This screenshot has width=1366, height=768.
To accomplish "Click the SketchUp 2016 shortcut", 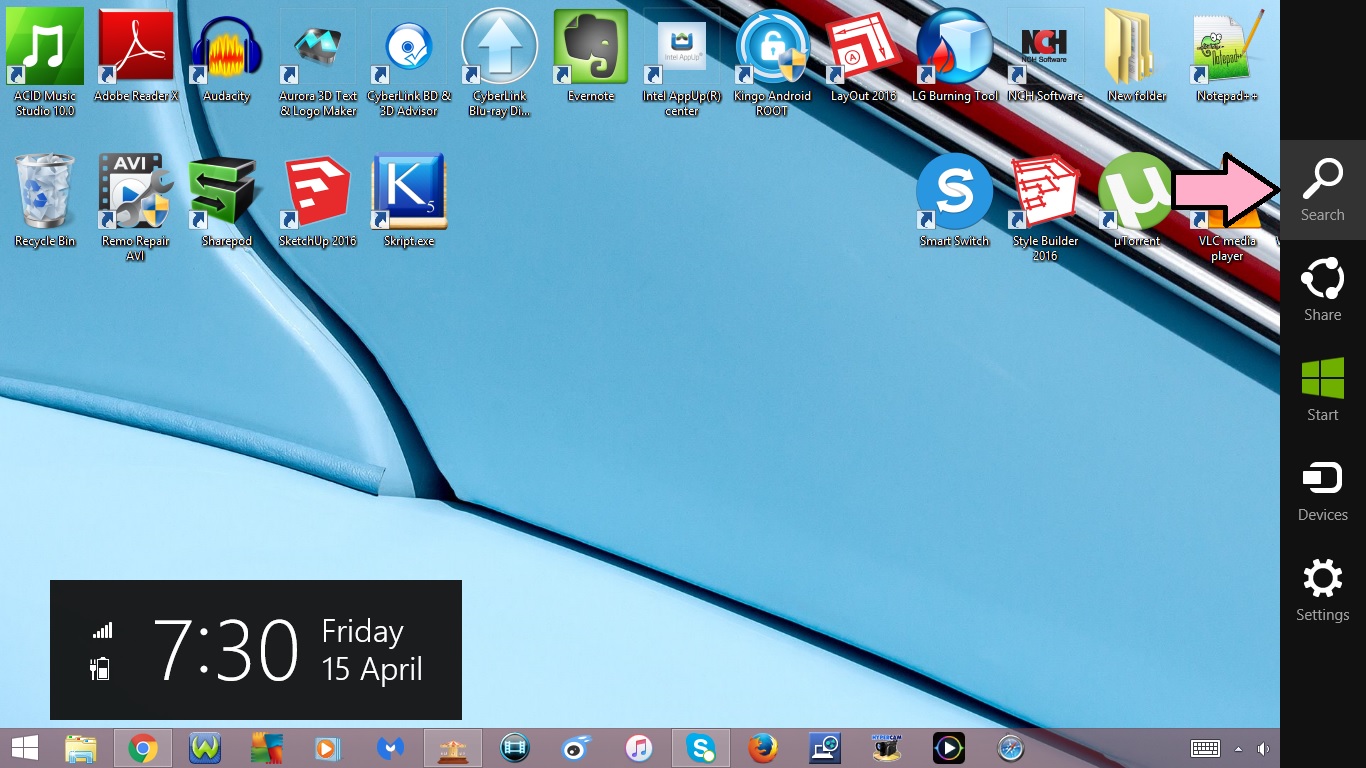I will (318, 201).
